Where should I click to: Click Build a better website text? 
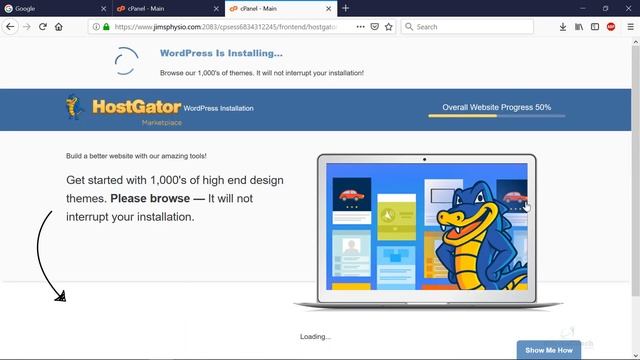(136, 156)
